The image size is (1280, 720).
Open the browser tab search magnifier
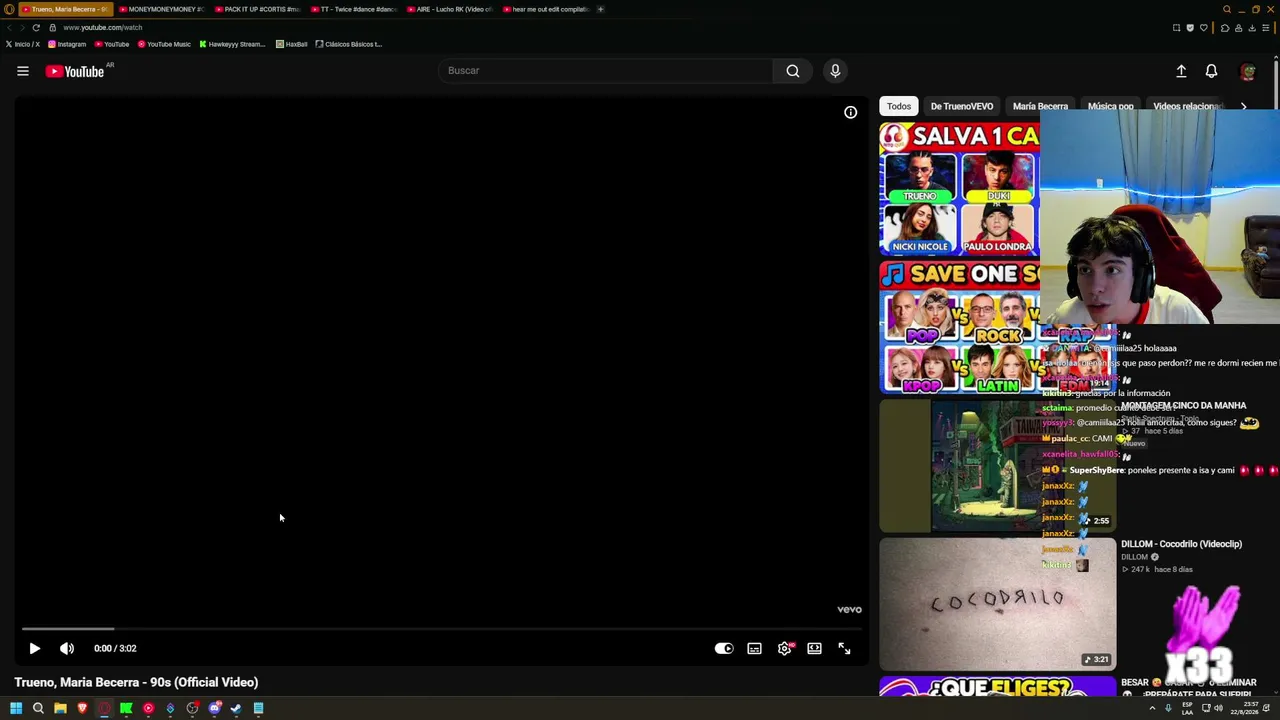coord(1227,9)
